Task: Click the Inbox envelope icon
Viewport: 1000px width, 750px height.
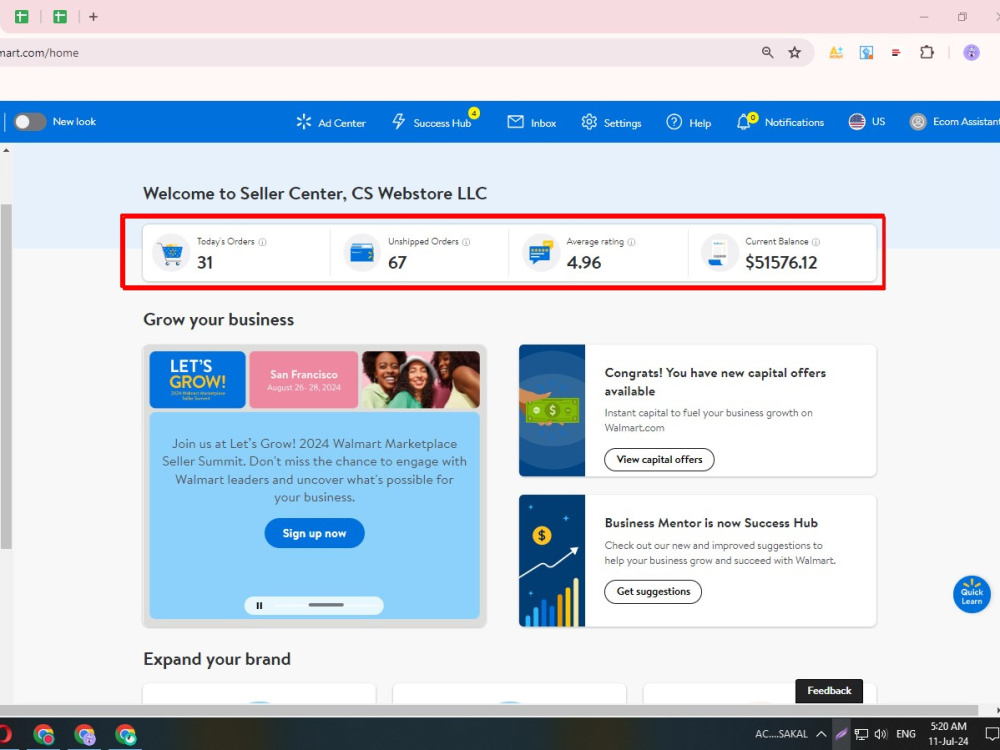Action: coord(515,122)
